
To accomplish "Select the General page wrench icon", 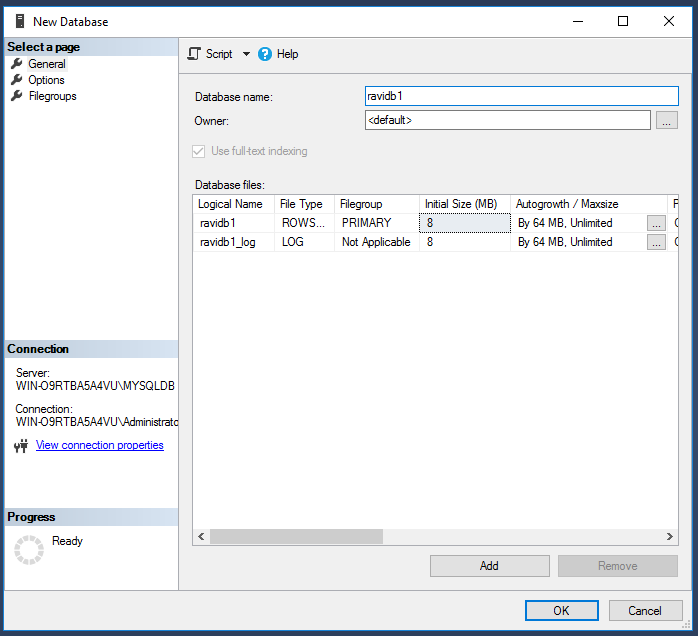I will 17,64.
